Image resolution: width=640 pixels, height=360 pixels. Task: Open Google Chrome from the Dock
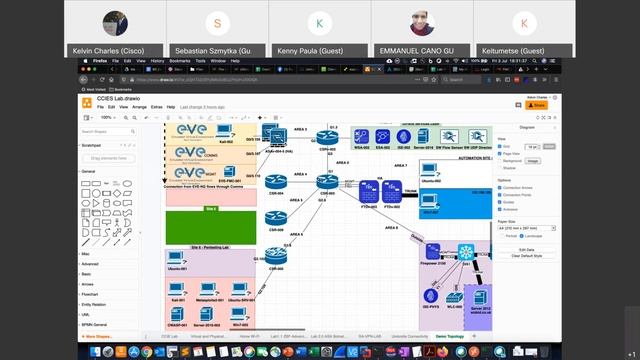pos(147,351)
